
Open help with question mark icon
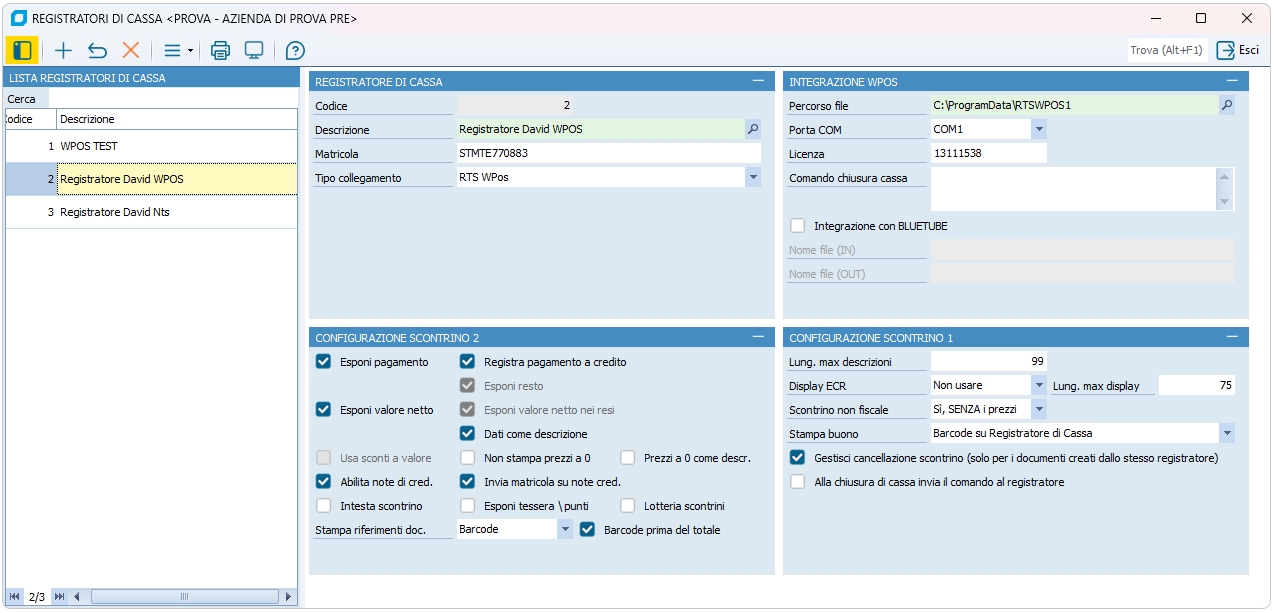(x=295, y=50)
